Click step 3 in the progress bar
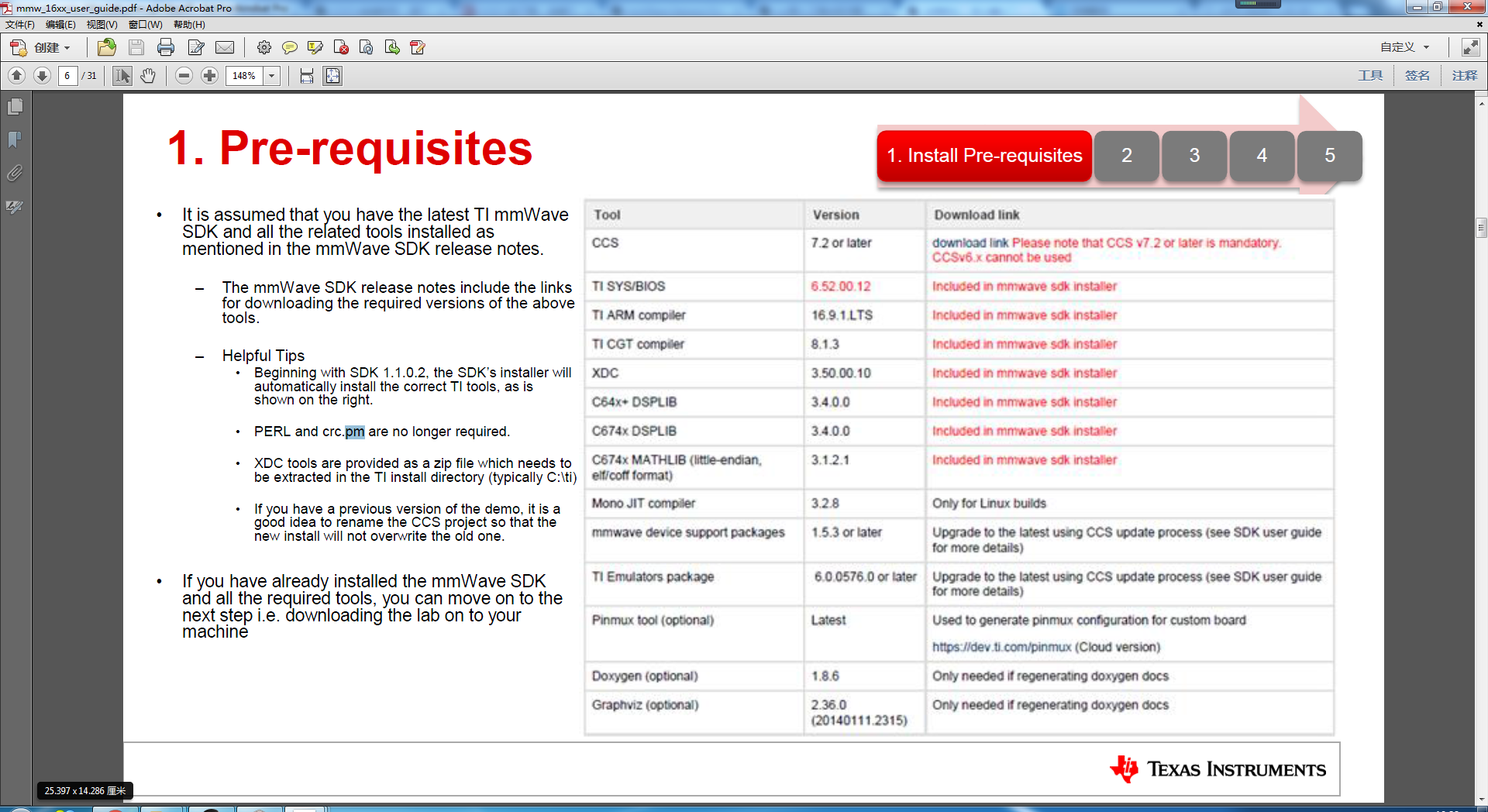 pos(1194,156)
